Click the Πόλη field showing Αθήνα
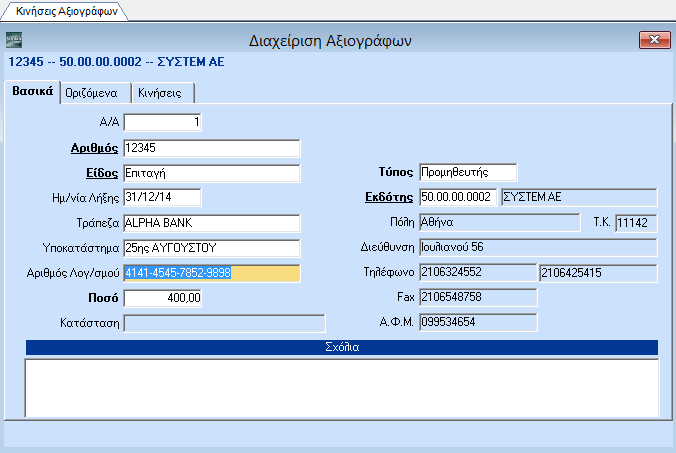Image resolution: width=676 pixels, height=453 pixels. coord(500,222)
